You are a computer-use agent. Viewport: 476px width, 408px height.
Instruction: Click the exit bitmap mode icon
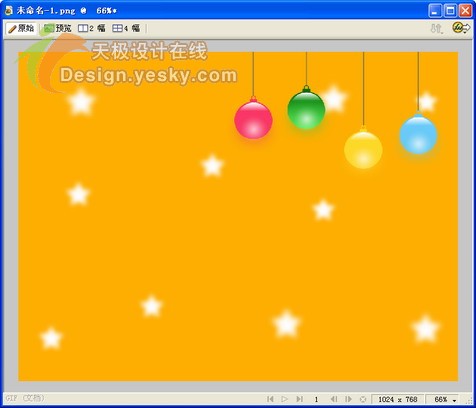click(x=363, y=399)
